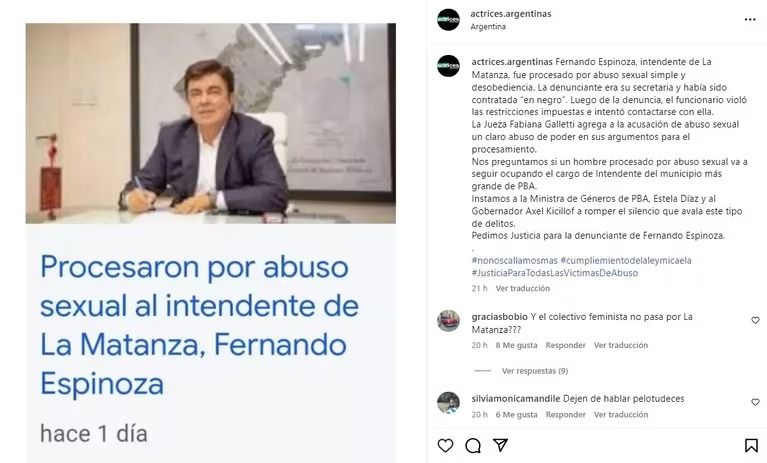Open hashtag #nonoscallamosmas
767x463 pixels.
pos(515,261)
